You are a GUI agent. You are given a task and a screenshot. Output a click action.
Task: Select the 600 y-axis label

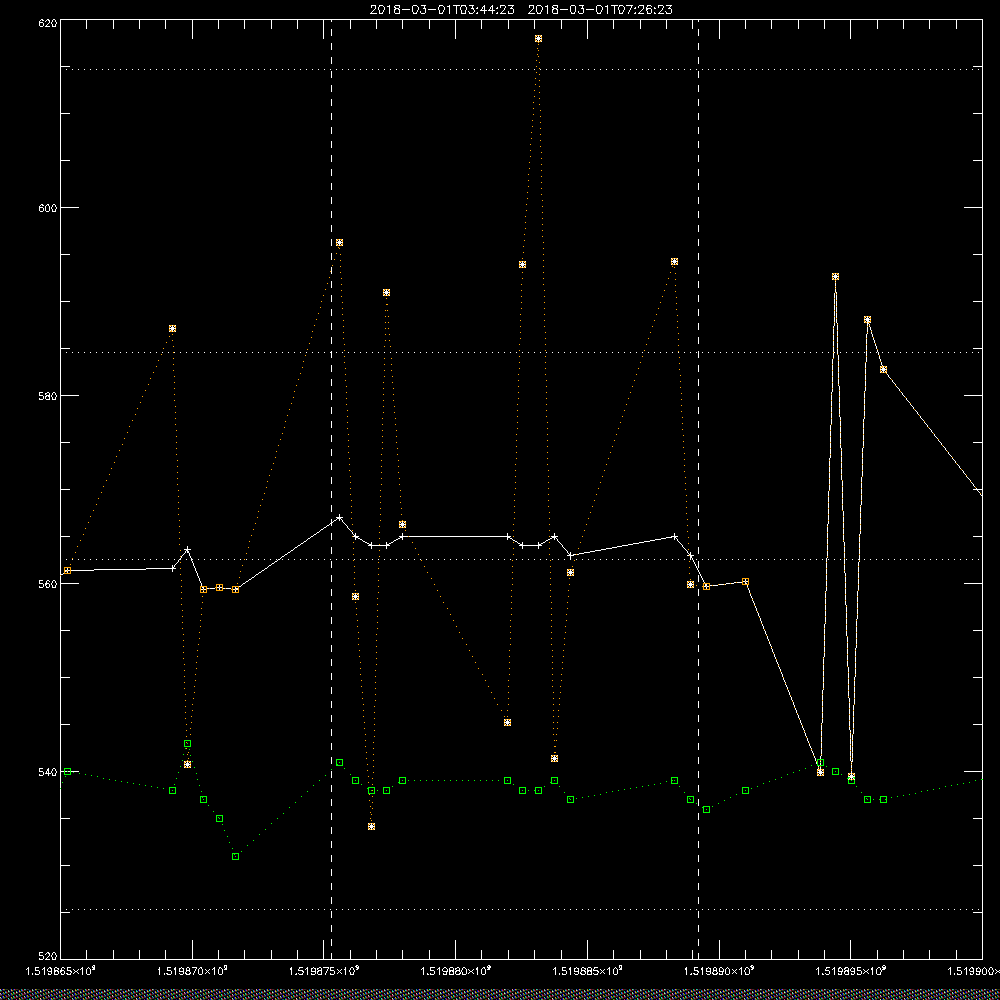(x=48, y=208)
